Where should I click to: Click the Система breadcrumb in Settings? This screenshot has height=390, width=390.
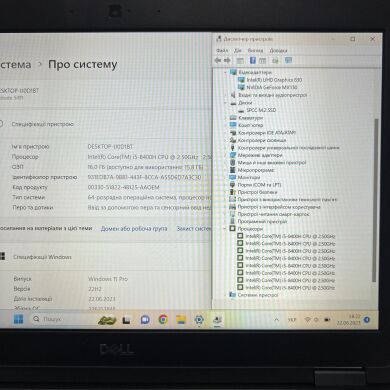[x=16, y=64]
